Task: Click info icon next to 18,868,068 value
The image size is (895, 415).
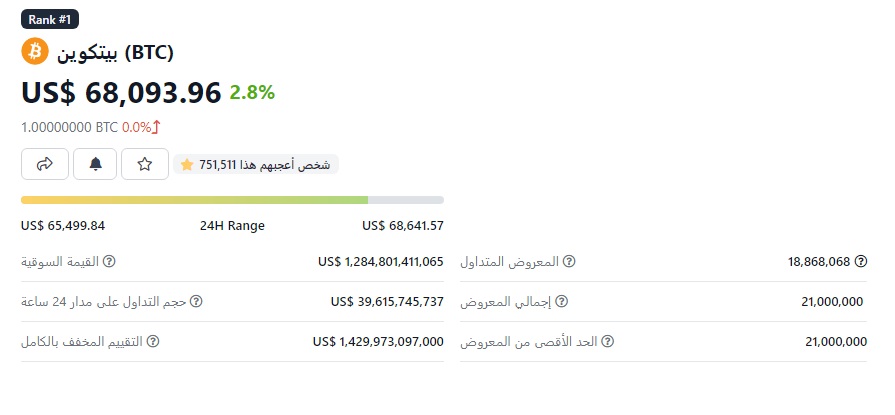Action: click(859, 262)
